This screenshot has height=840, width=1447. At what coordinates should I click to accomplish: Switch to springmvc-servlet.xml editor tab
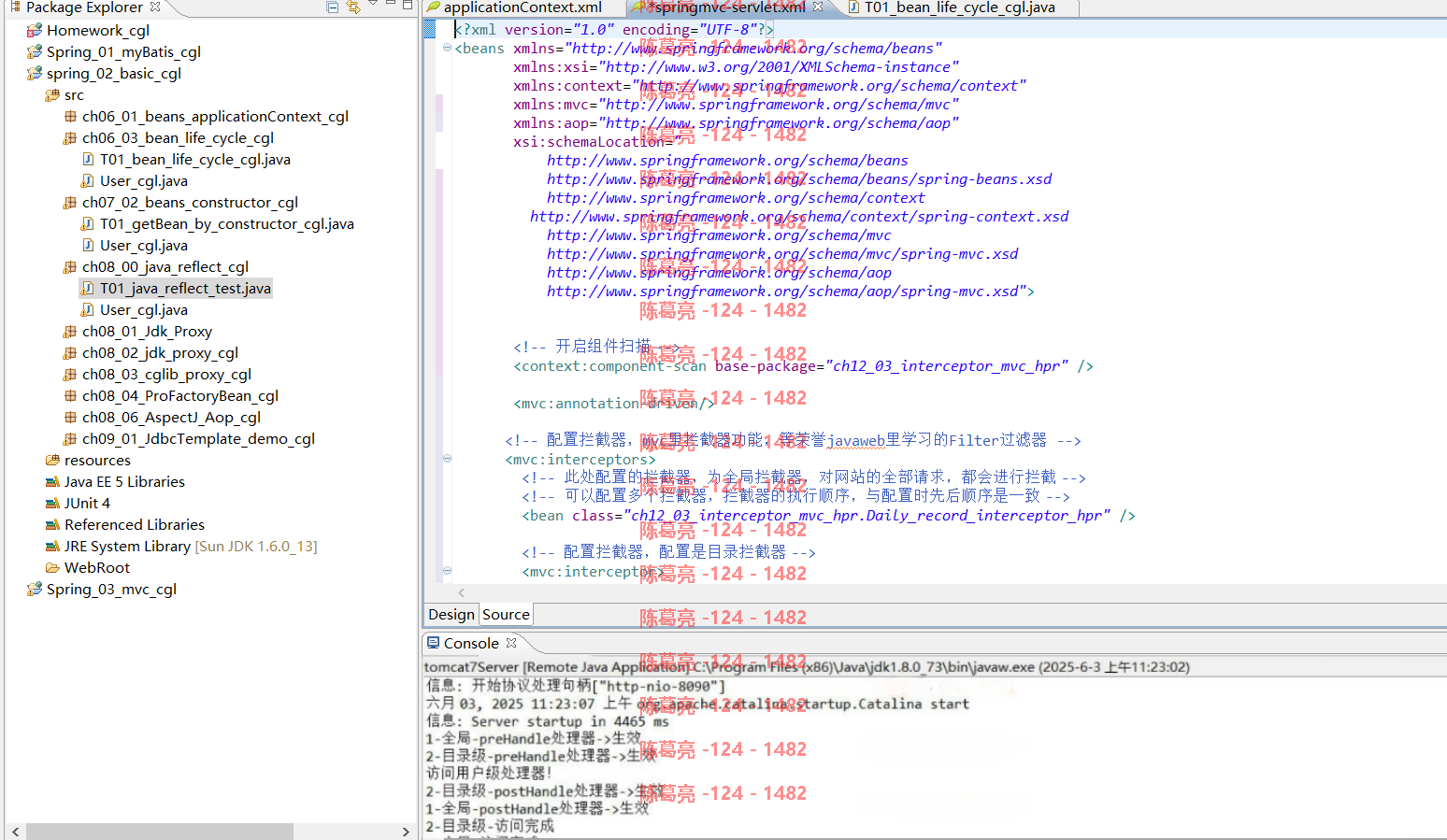coord(727,7)
